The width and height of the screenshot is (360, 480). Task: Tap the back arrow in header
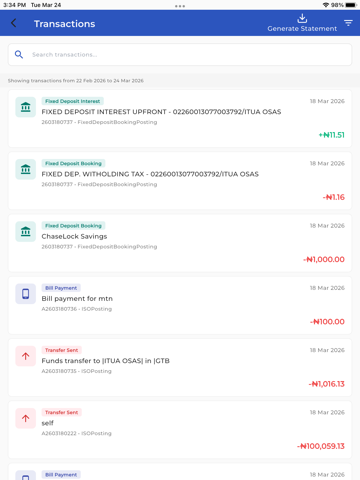click(14, 23)
